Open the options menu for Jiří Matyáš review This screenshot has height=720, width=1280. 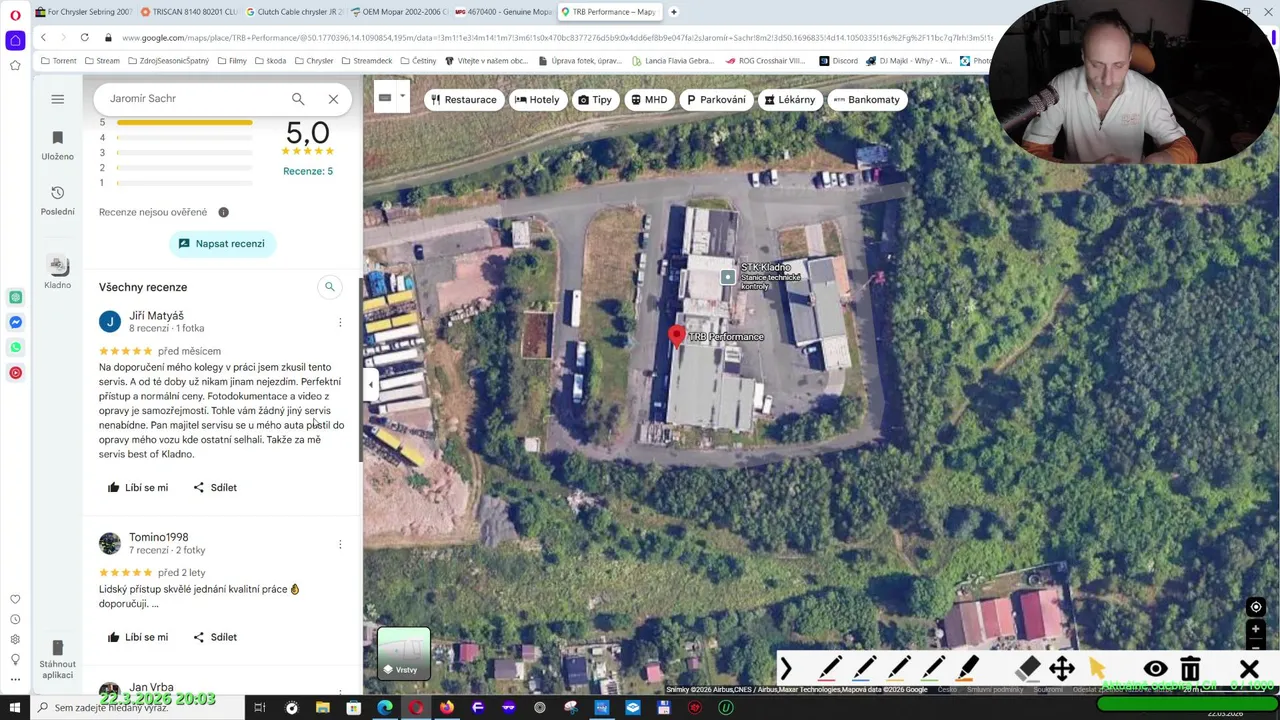click(340, 322)
